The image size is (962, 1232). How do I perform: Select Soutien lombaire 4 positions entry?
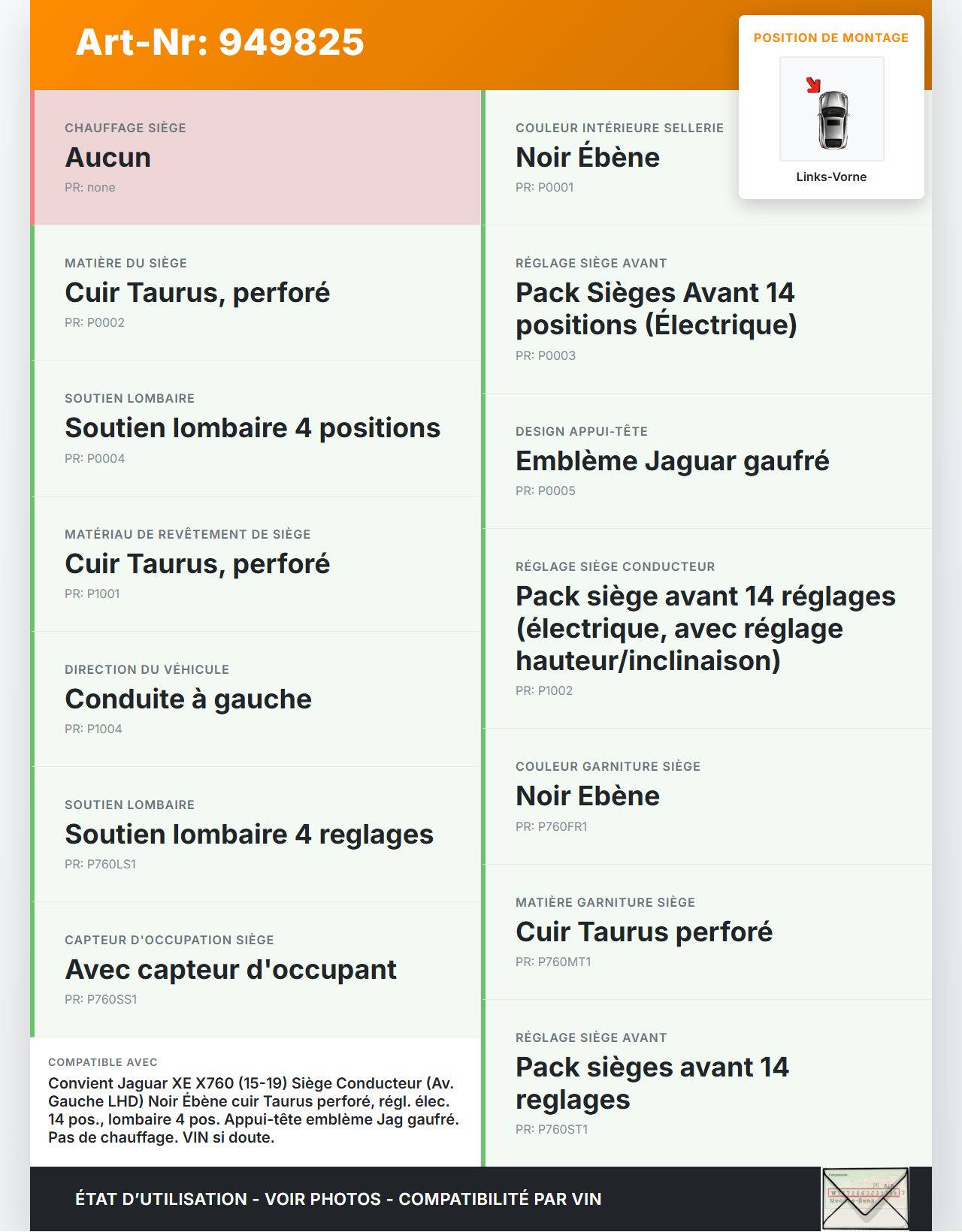[x=253, y=428]
